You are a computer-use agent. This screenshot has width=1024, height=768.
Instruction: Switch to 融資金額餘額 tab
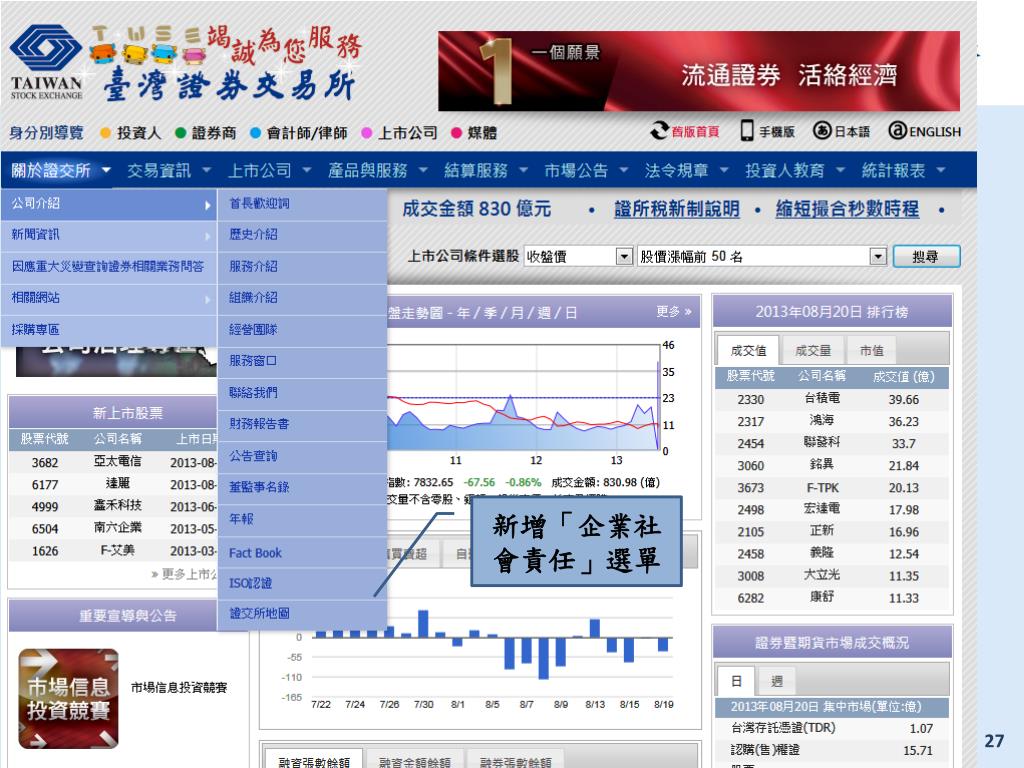pyautogui.click(x=415, y=761)
